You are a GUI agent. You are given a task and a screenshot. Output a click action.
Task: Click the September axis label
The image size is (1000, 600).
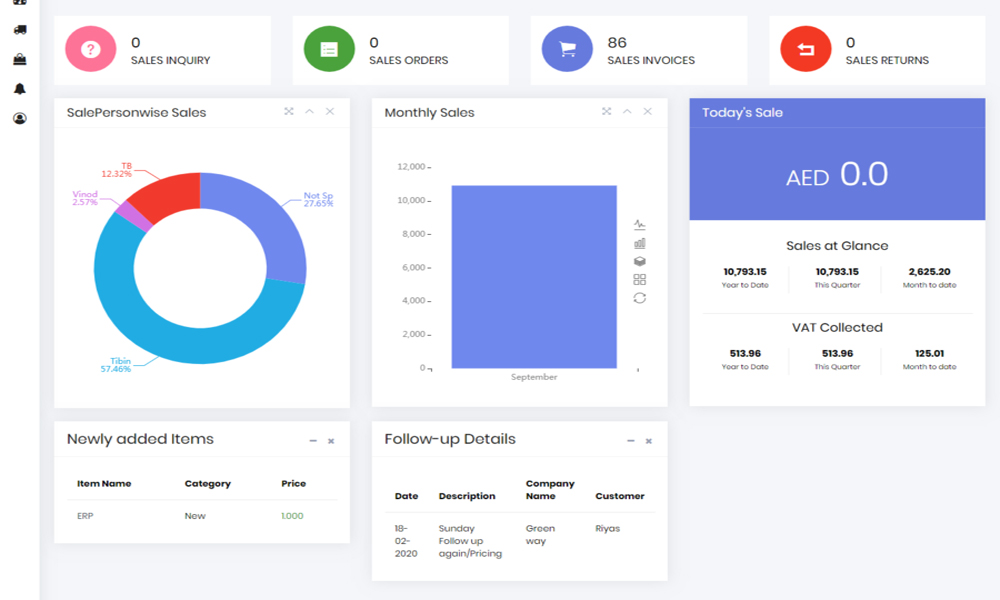(x=534, y=377)
